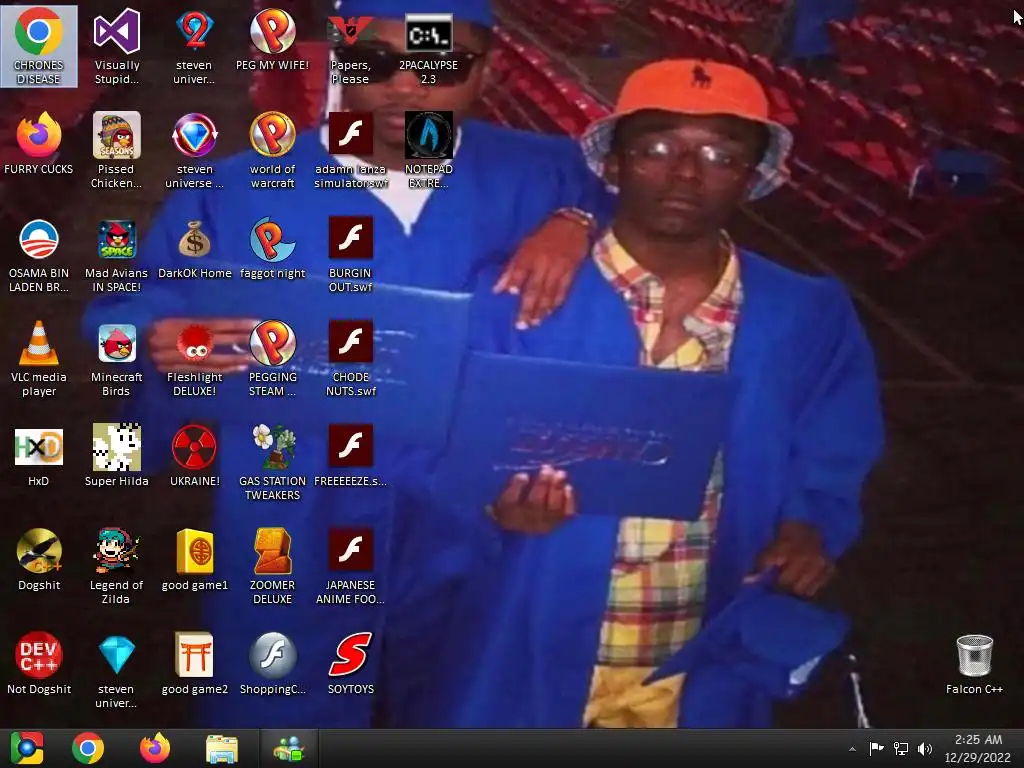Select the Papers, Please desktop icon
Image resolution: width=1024 pixels, height=768 pixels.
[x=350, y=46]
